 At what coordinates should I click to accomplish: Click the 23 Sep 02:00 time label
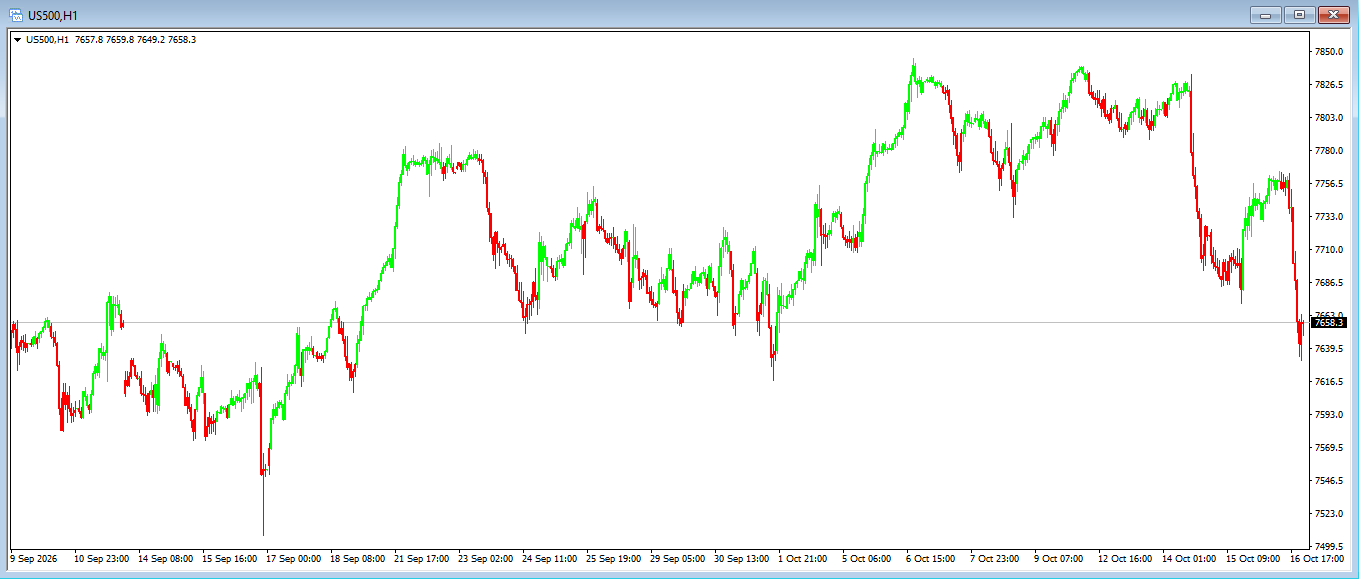486,559
